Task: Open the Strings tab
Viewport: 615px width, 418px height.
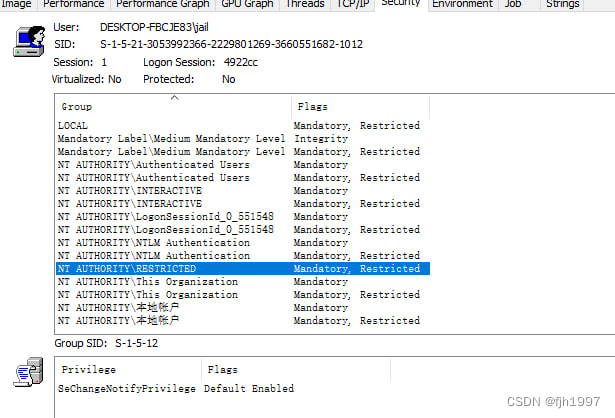Action: [562, 4]
